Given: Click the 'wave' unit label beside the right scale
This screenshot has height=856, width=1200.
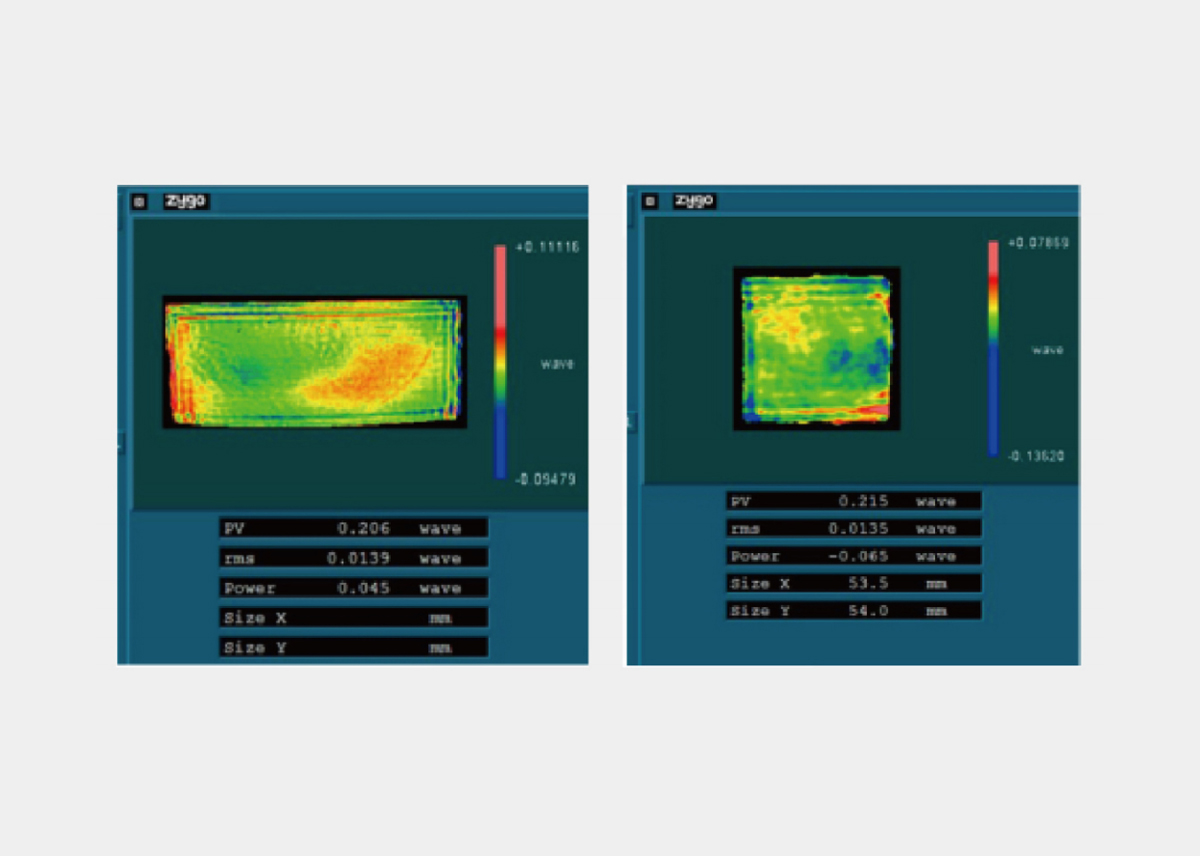Looking at the screenshot, I should pyautogui.click(x=1048, y=350).
